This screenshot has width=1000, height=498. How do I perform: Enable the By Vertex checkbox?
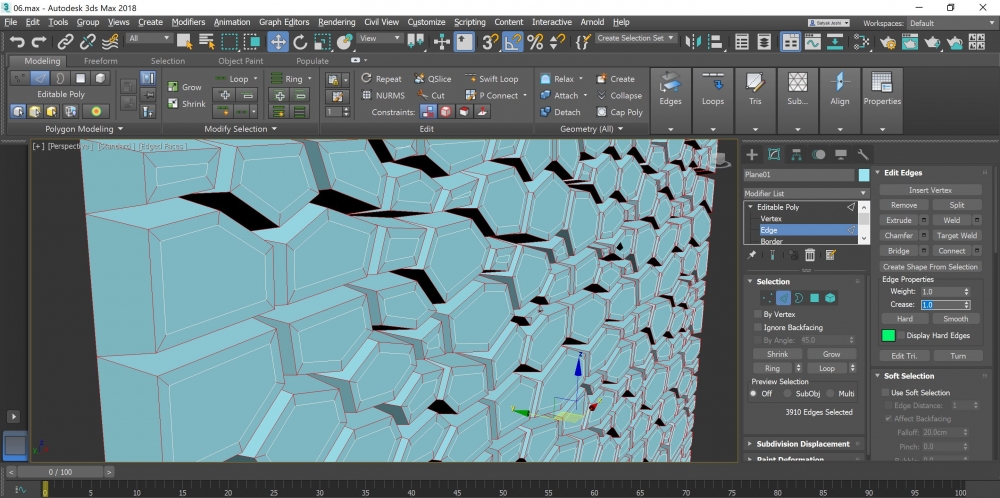coord(757,314)
